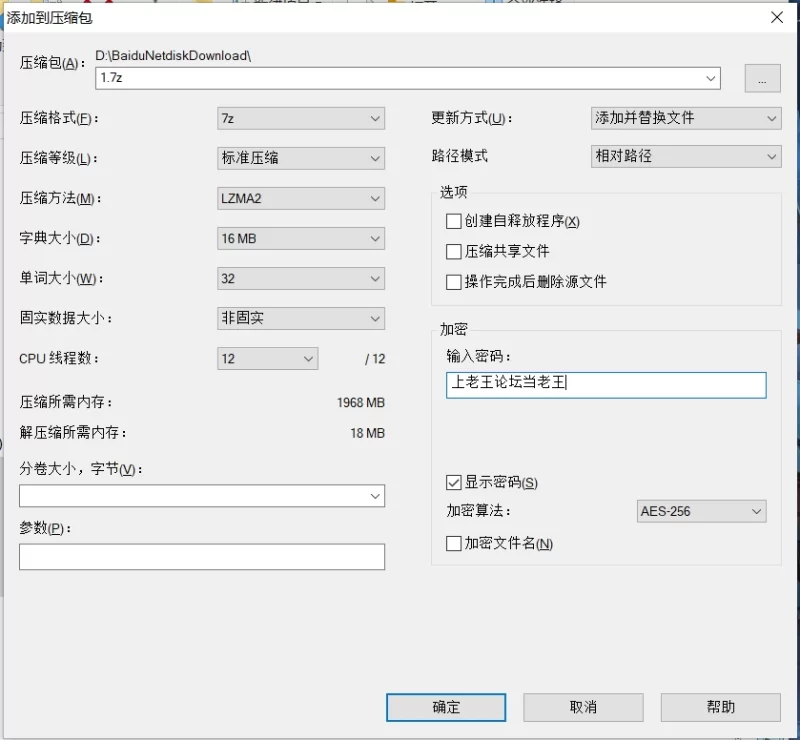The image size is (800, 740).
Task: Open the CPU 线程数 12 dropdown
Action: point(268,359)
